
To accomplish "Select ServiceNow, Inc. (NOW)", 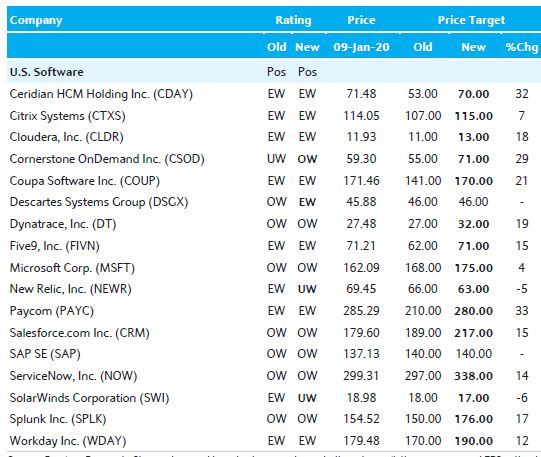I will 73,376.
